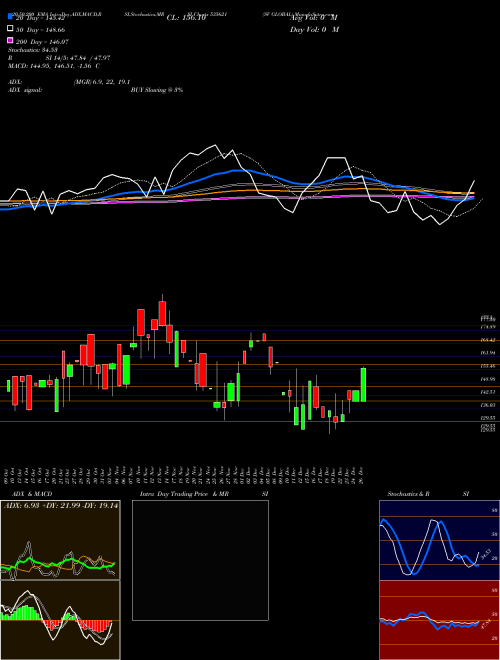This screenshot has width=500, height=660.
Task: Click the 149.98 price axis label
Action: tap(489, 379)
